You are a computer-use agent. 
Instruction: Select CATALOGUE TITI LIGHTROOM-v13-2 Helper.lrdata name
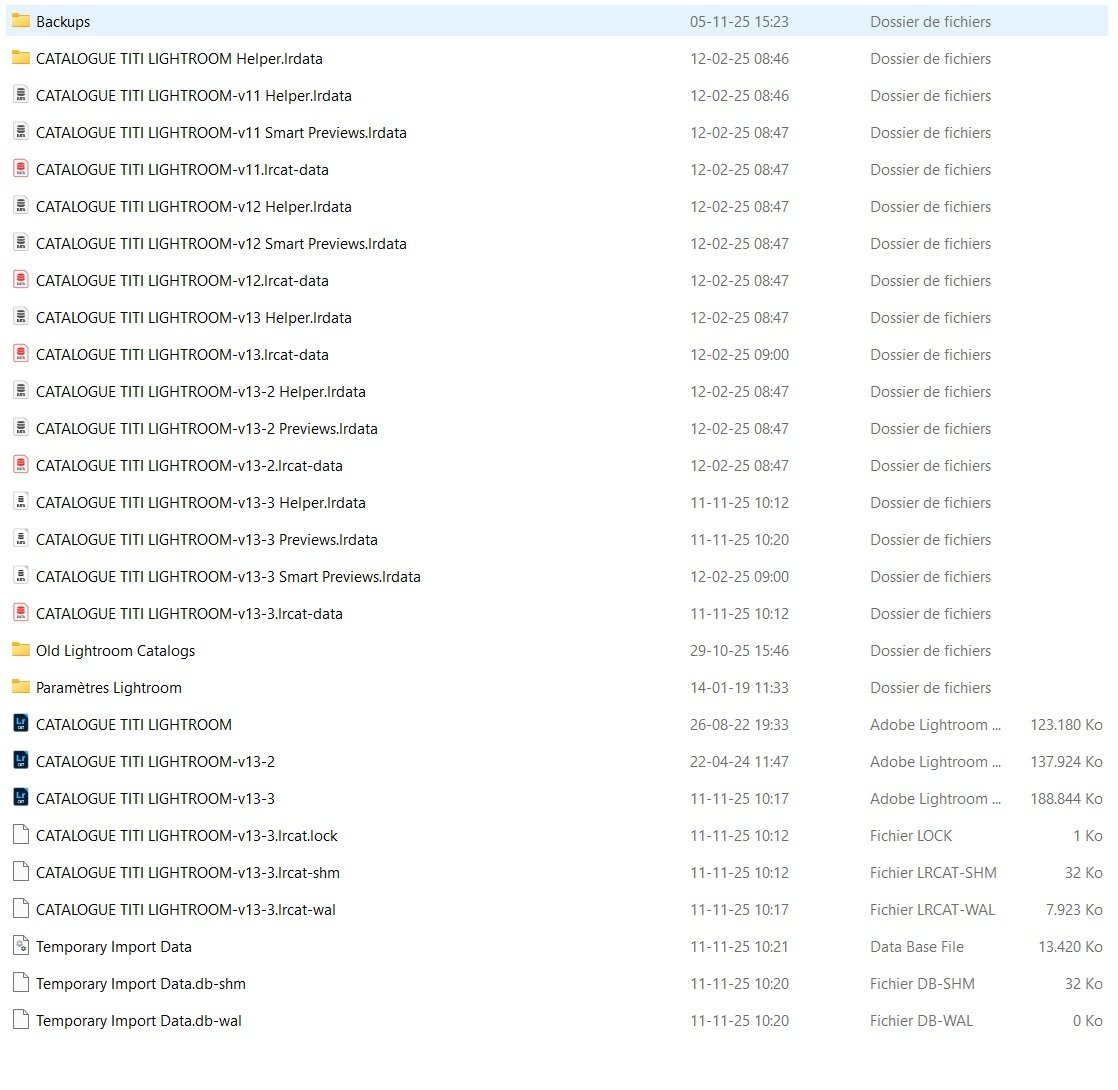pyautogui.click(x=200, y=392)
